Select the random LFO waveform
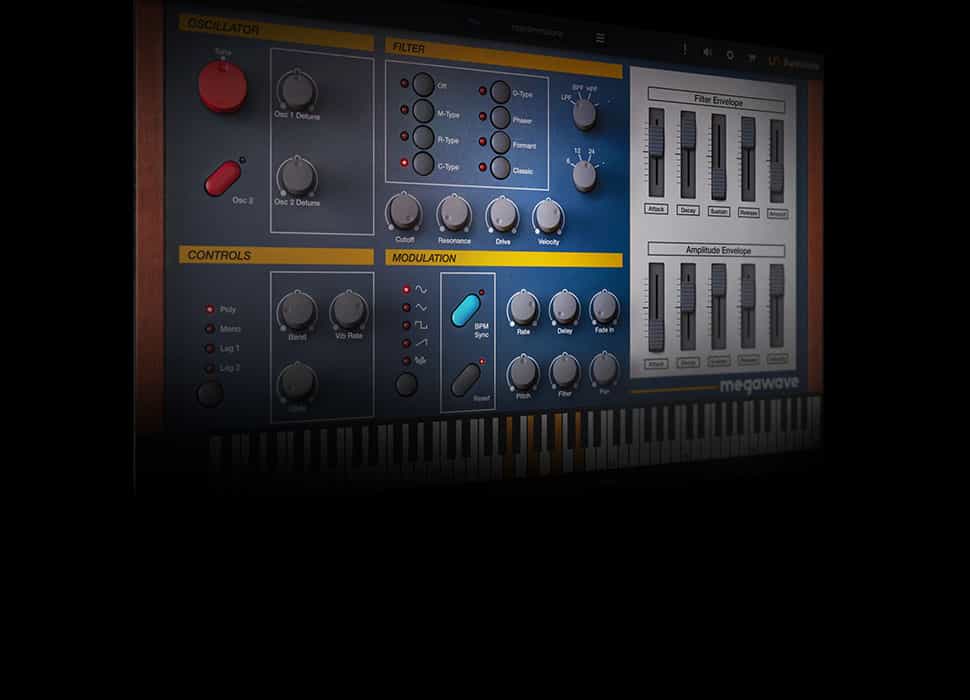970x700 pixels. 421,360
